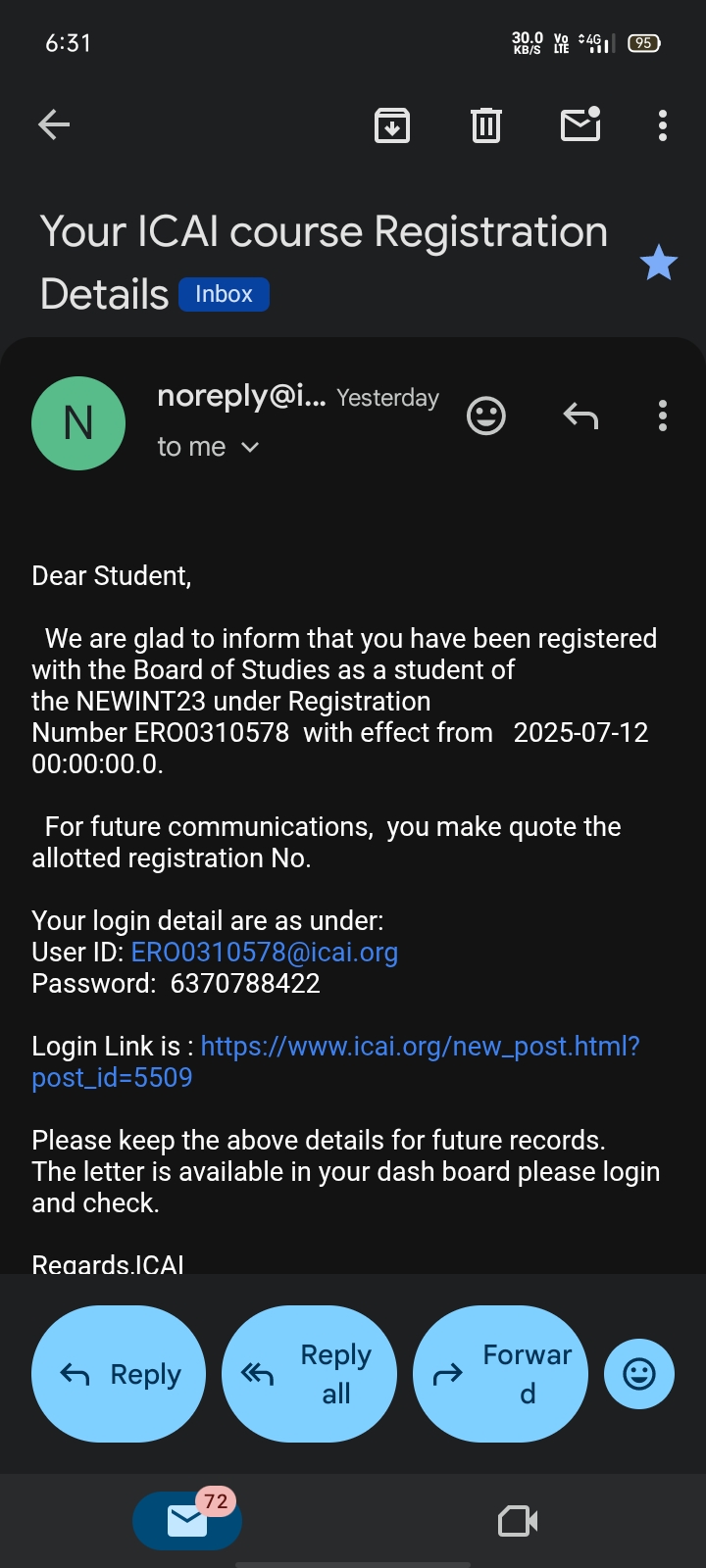
Task: Toggle the star on this email
Action: (659, 263)
